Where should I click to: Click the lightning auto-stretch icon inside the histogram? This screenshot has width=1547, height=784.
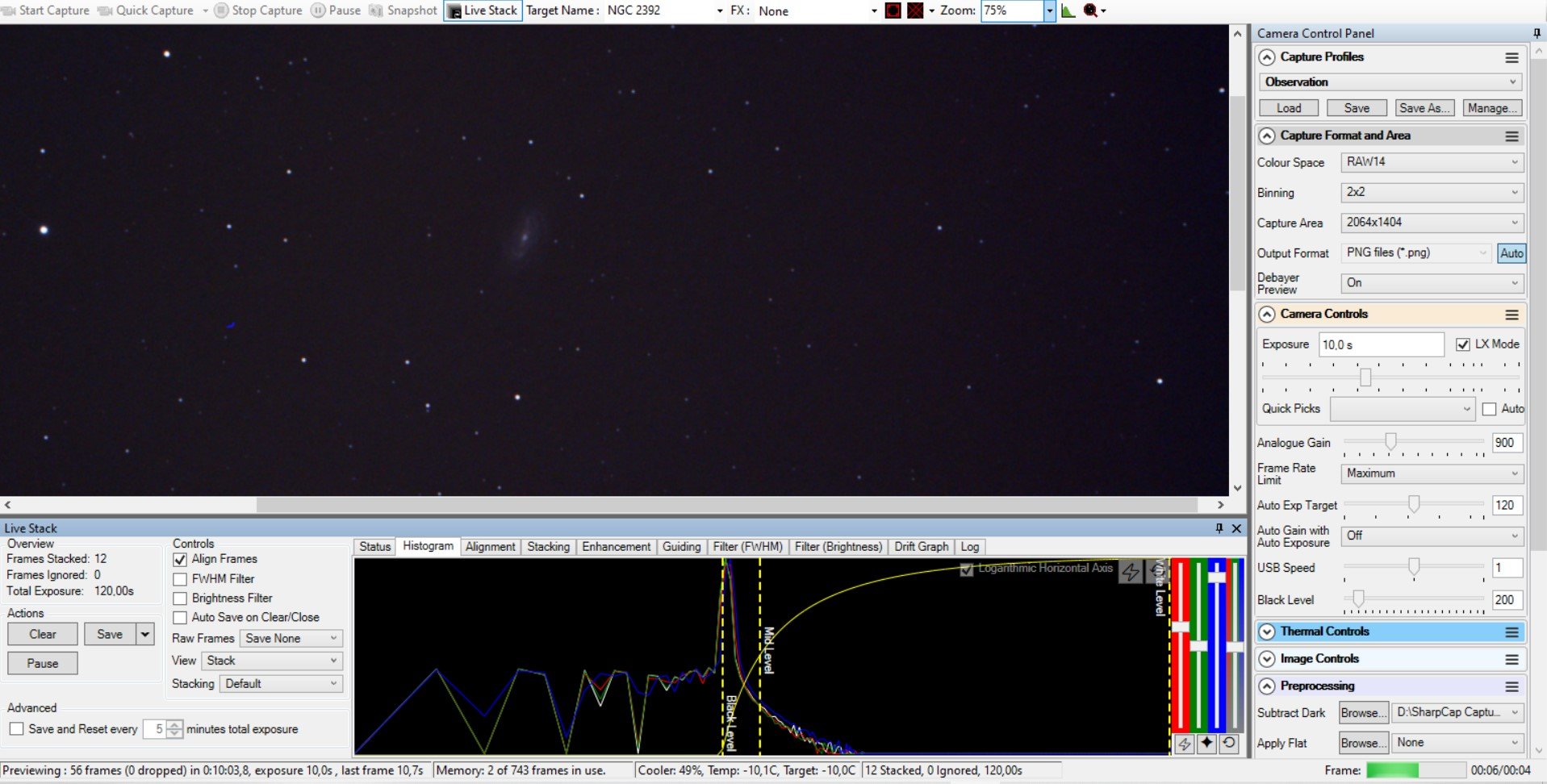1131,572
